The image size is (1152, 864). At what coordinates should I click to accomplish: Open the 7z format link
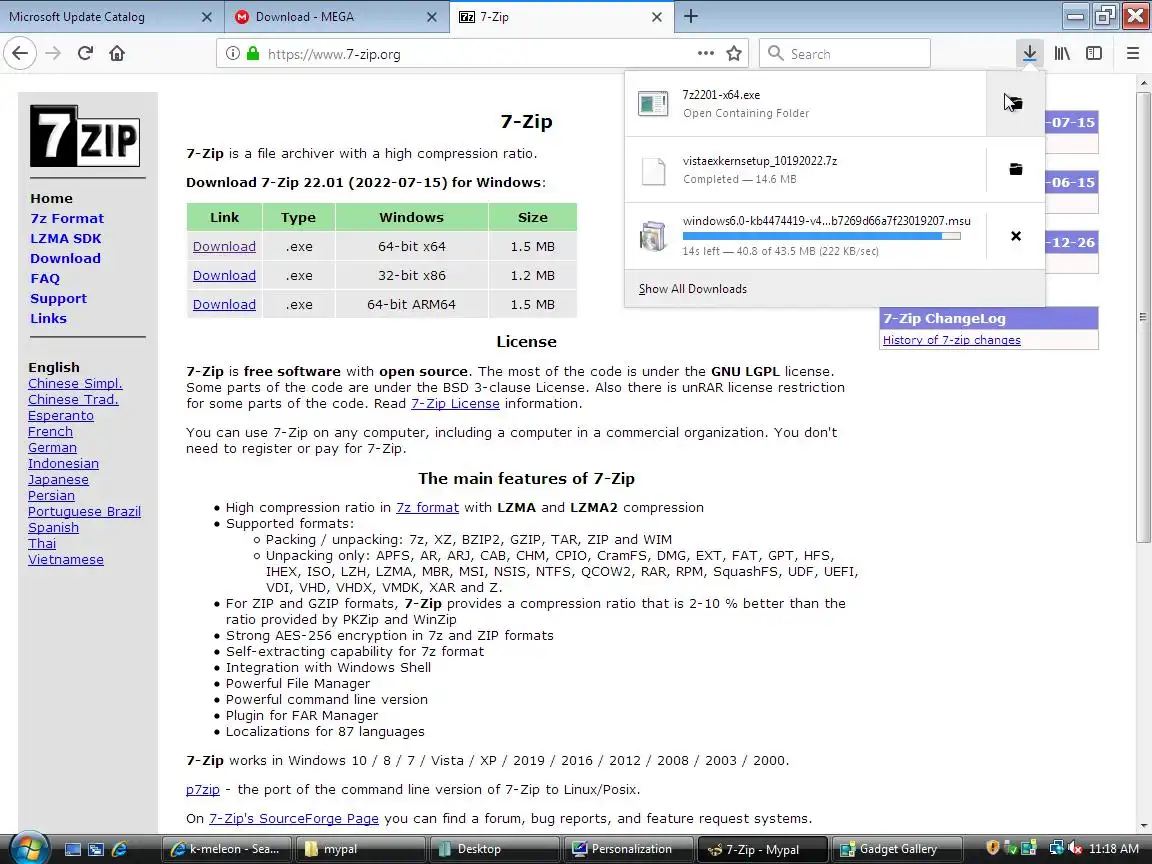427,508
